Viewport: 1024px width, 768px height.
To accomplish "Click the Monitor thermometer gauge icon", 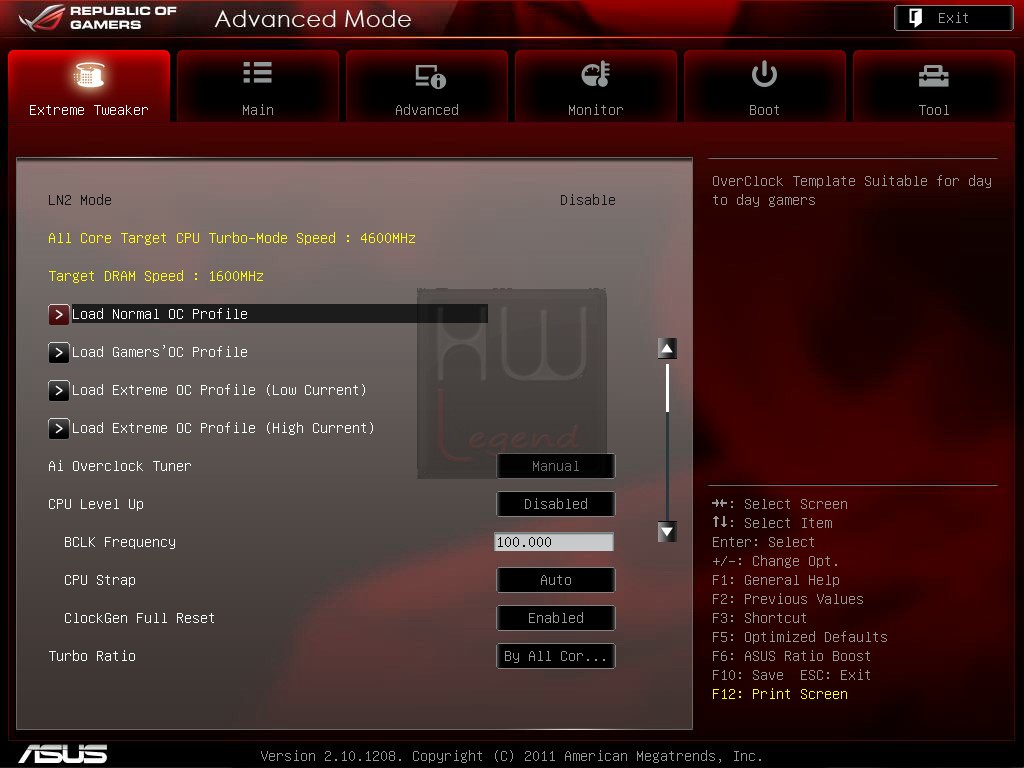I will tap(595, 74).
